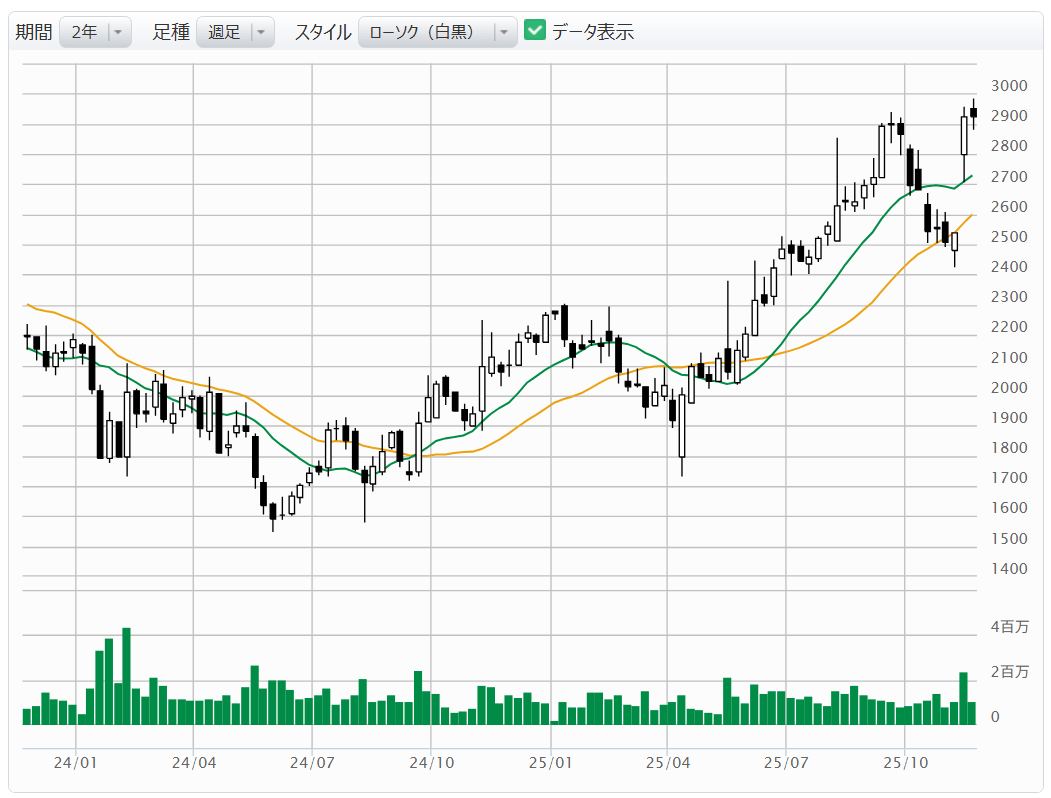Click the latest candlestick at far right
Screen dimensions: 1051x798
pyautogui.click(x=973, y=113)
